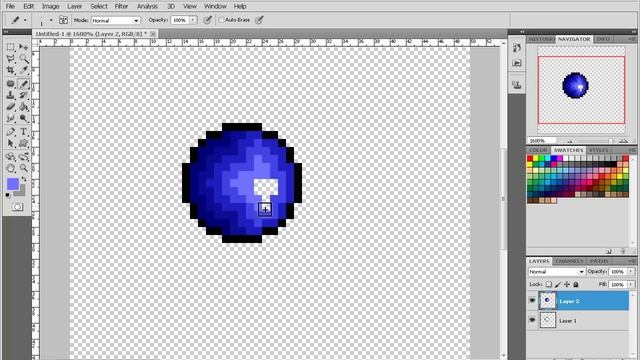Image resolution: width=640 pixels, height=360 pixels.
Task: Open the Layer menu
Action: click(x=74, y=7)
